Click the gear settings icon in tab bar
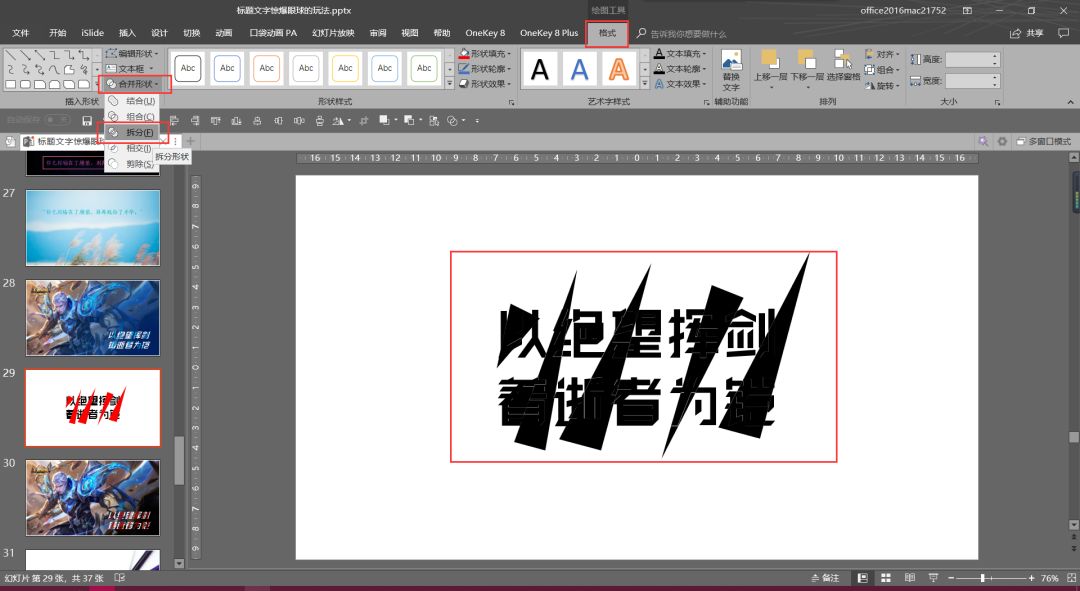Viewport: 1080px width, 591px height. pyautogui.click(x=1002, y=141)
